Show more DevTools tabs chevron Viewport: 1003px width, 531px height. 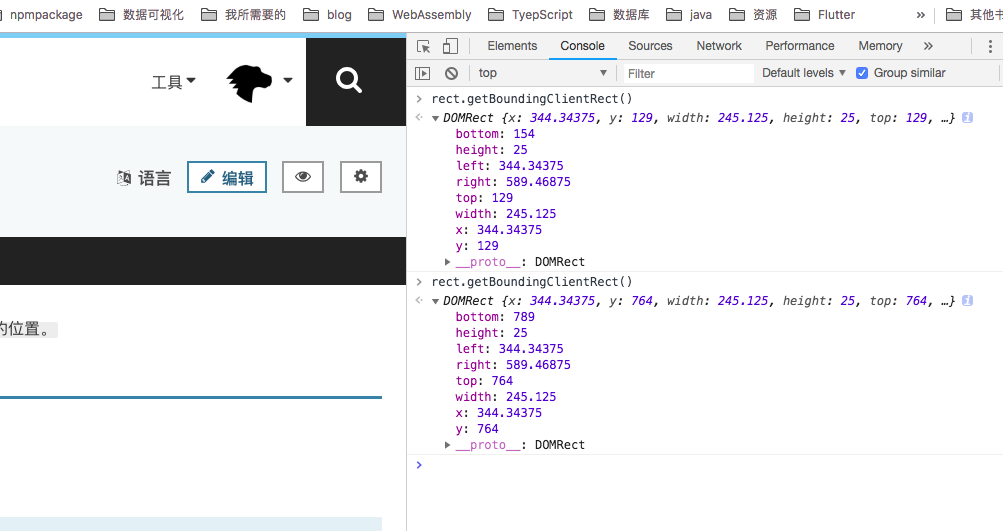coord(928,46)
